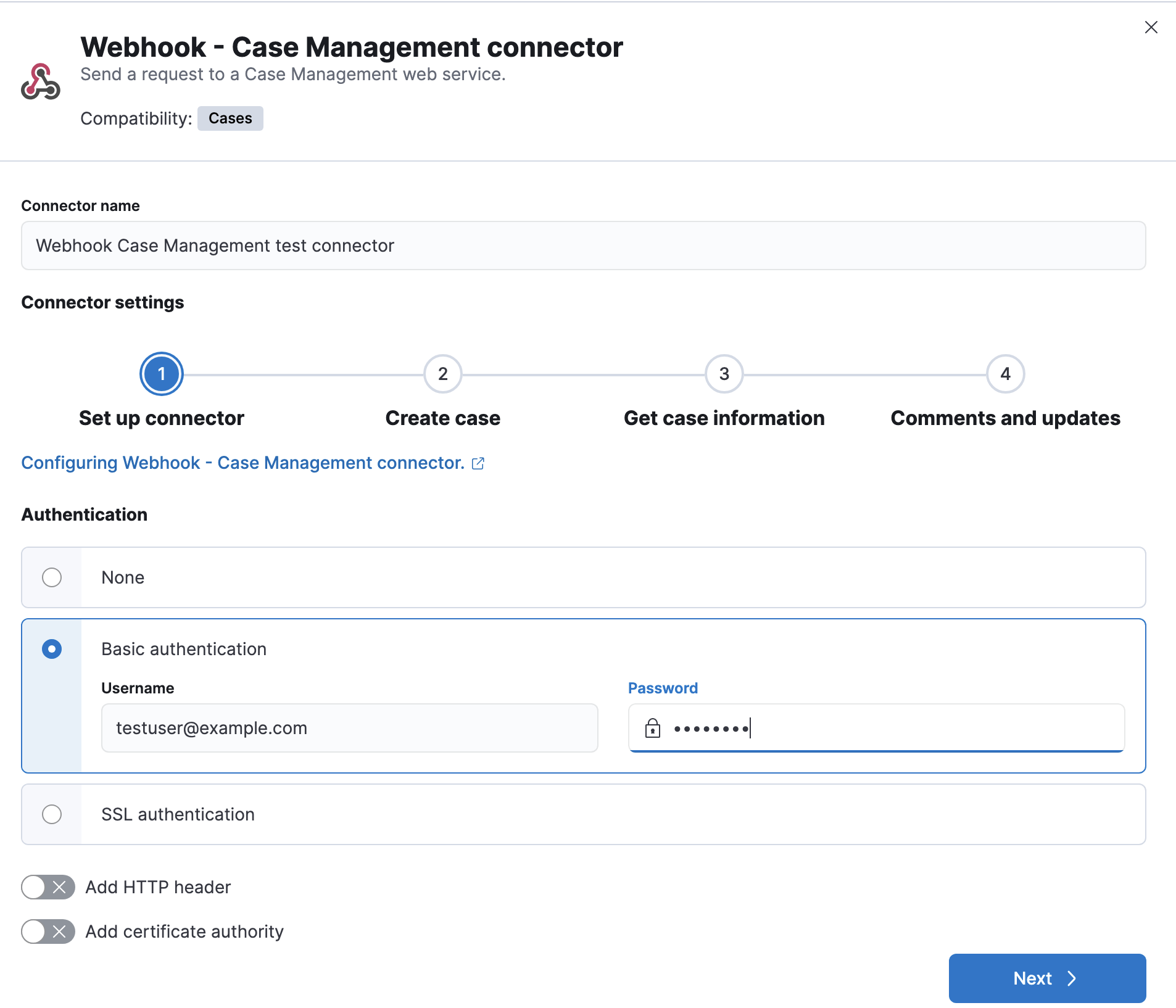Select step 4 Comments and updates circle

(x=1005, y=374)
